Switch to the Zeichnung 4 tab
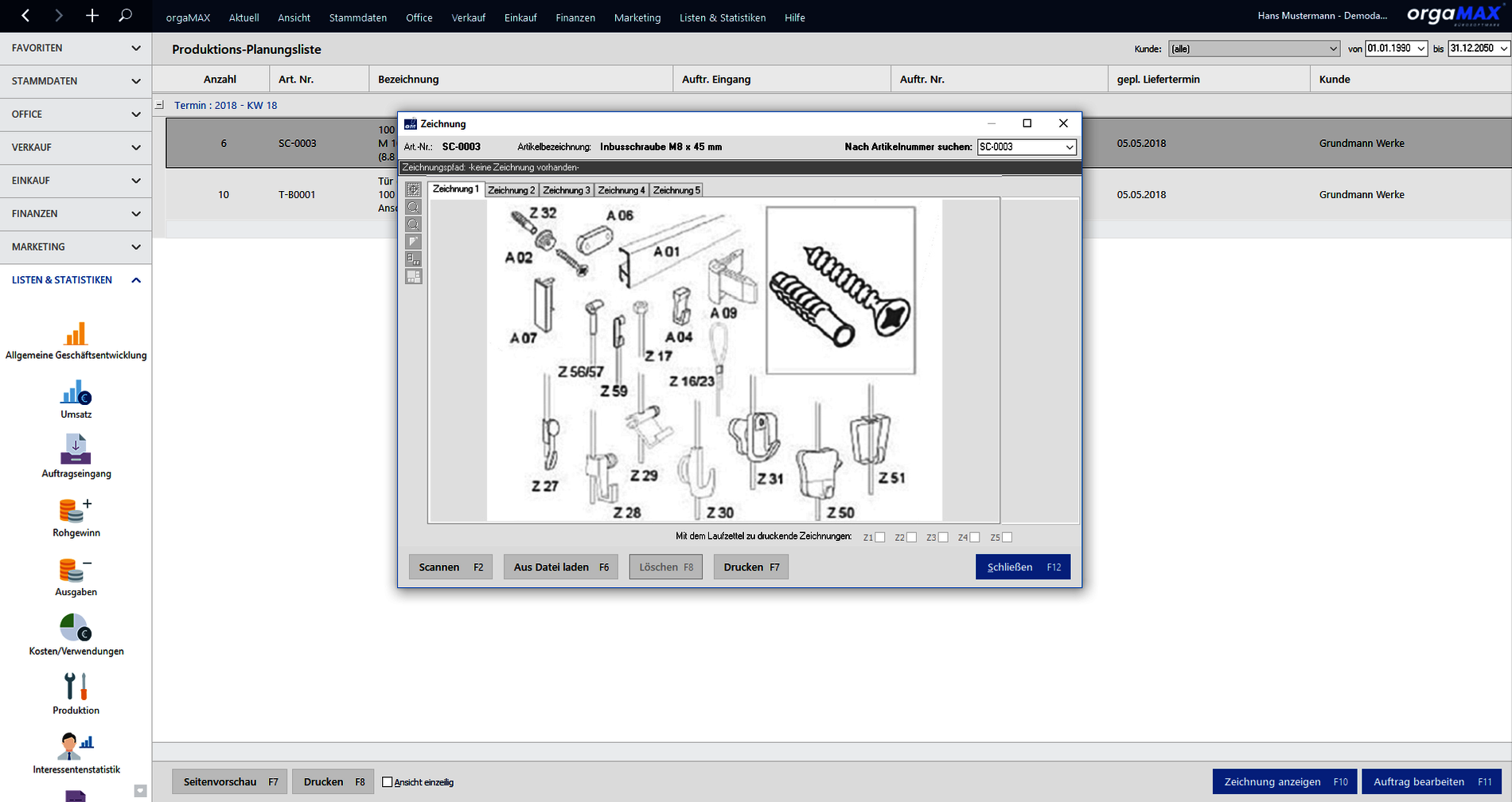 click(x=622, y=190)
